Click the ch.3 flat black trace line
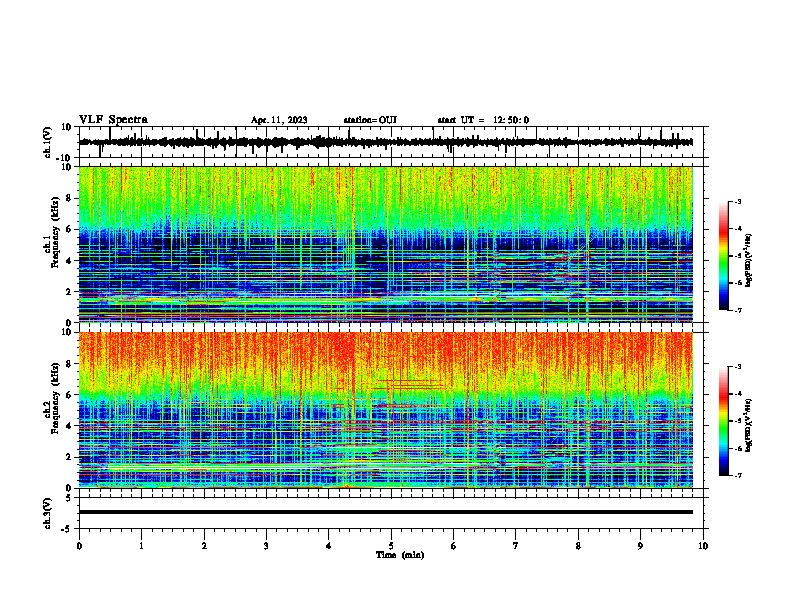The height and width of the screenshot is (612, 792). click(x=386, y=512)
